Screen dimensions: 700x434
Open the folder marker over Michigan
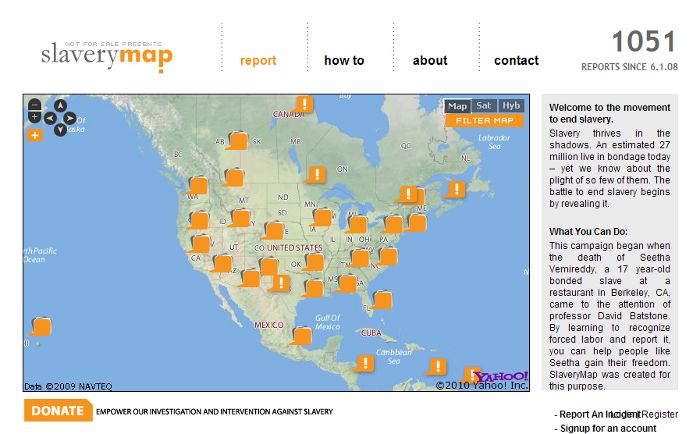(x=356, y=224)
